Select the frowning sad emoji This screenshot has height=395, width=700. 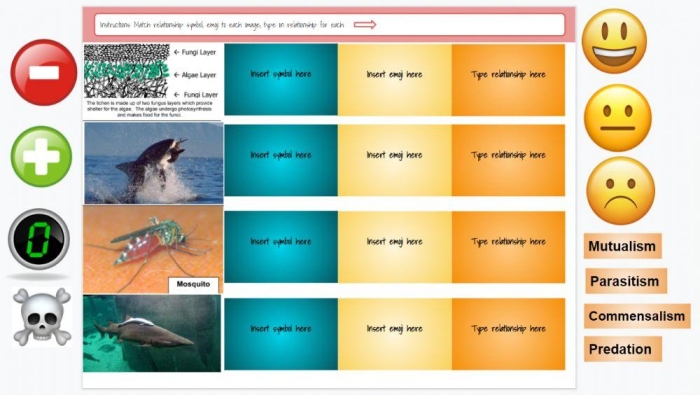[621, 190]
